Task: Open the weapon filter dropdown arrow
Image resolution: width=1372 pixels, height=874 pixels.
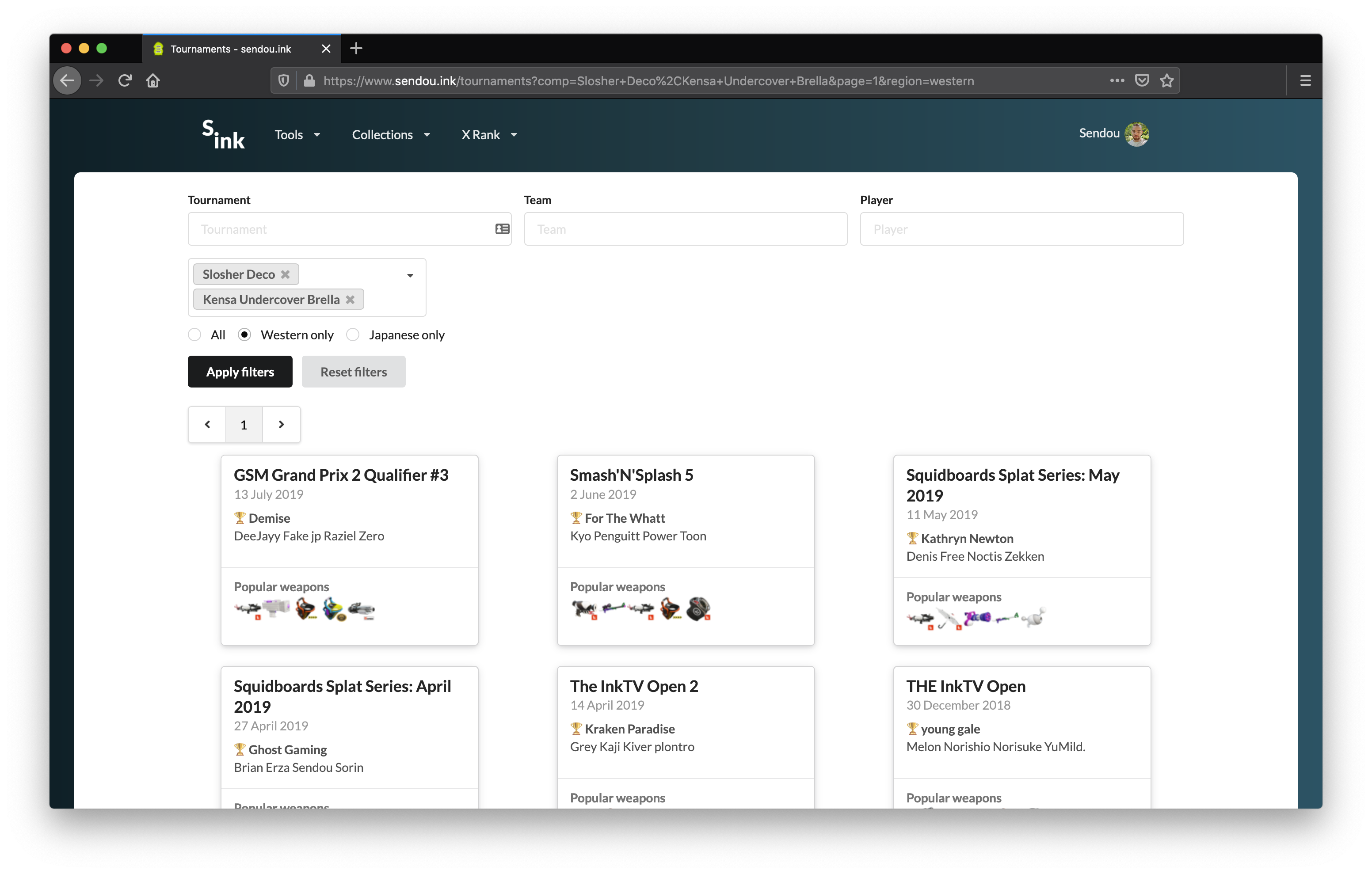Action: click(x=410, y=275)
